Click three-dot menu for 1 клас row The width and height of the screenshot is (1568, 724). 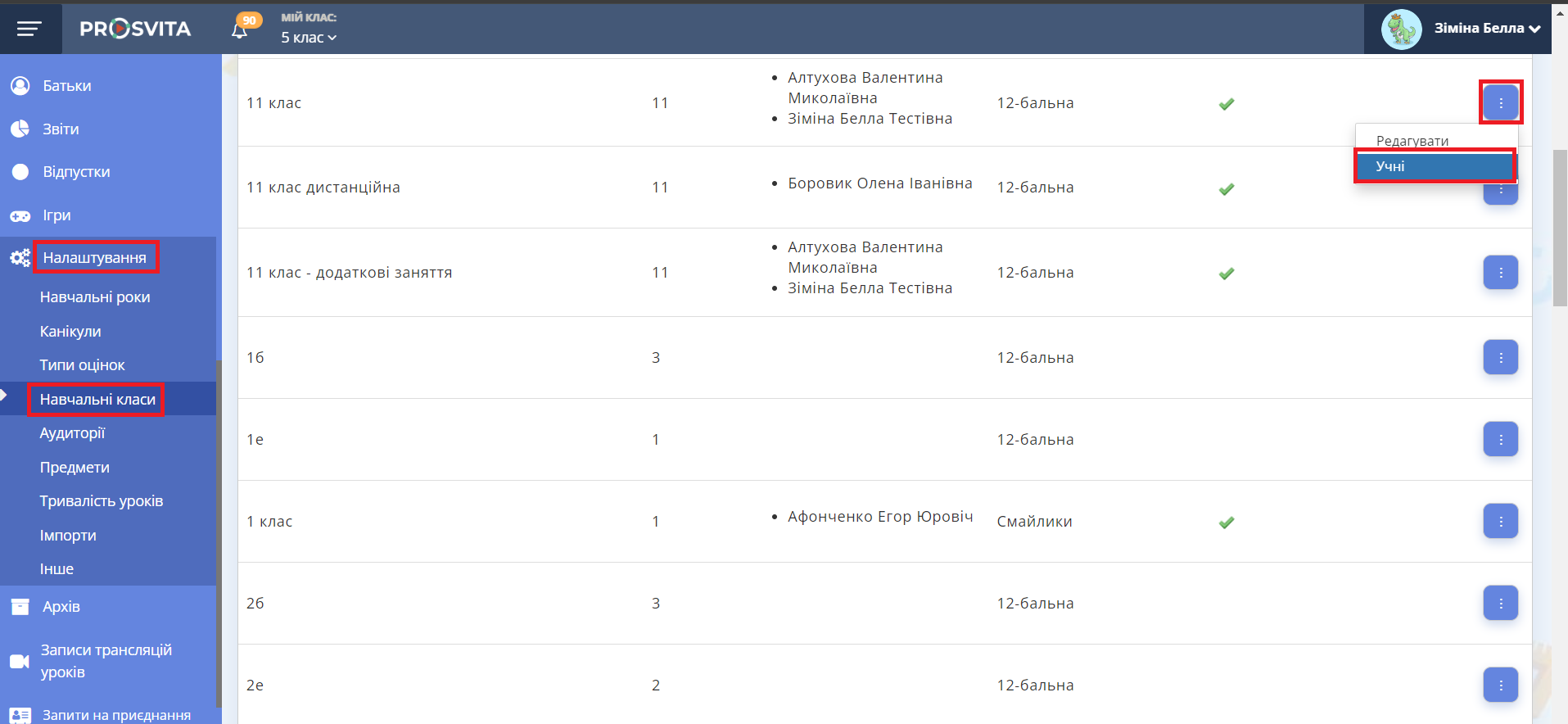click(x=1500, y=521)
